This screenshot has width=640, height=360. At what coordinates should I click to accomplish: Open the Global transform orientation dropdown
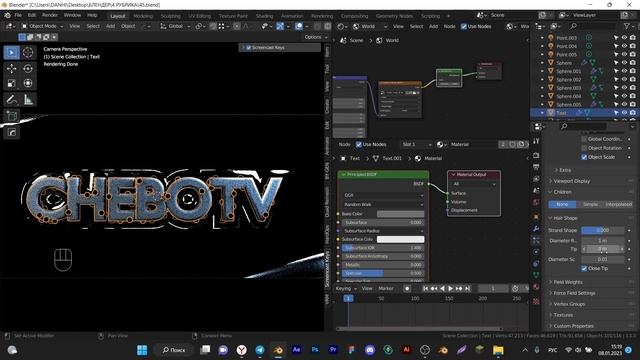pyautogui.click(x=175, y=26)
